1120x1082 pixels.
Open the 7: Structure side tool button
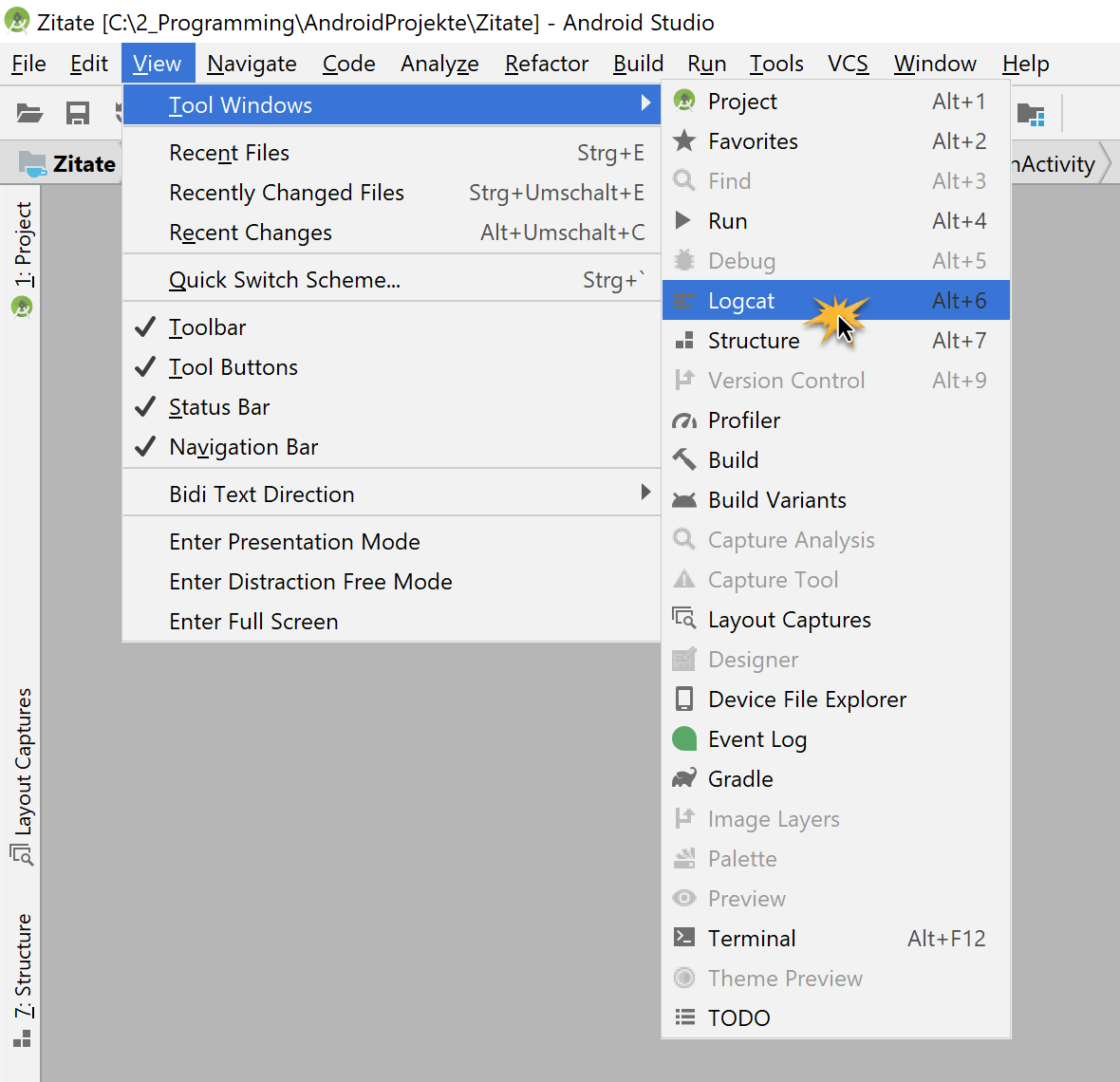(x=23, y=979)
